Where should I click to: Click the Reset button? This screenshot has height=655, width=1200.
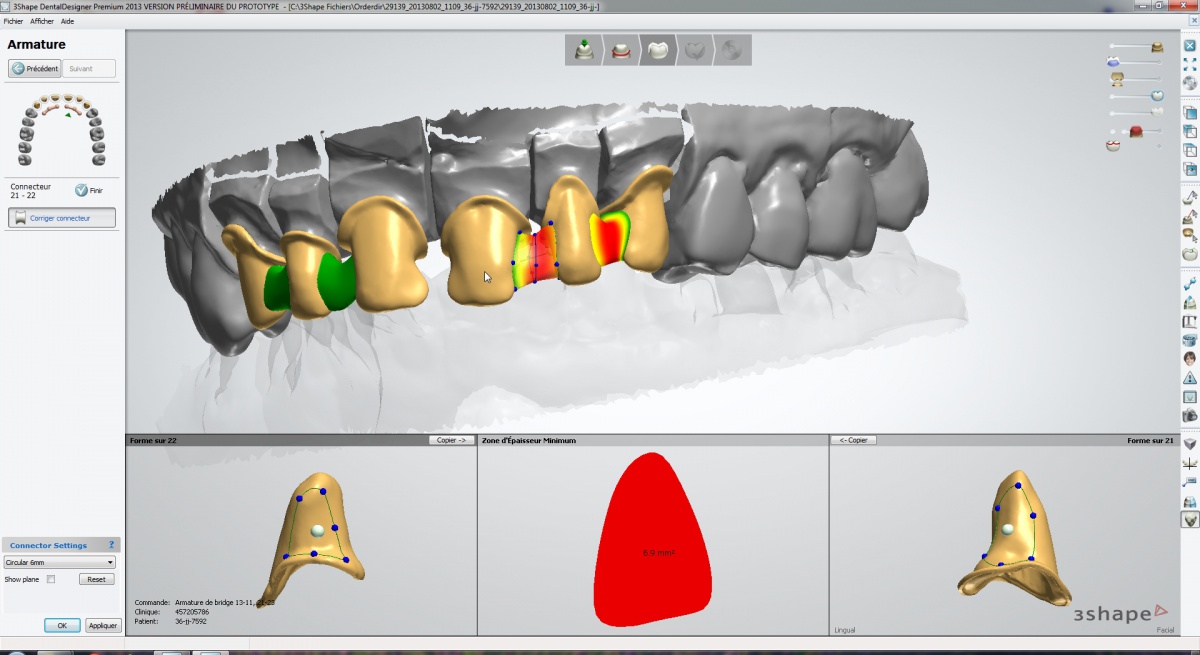pyautogui.click(x=96, y=579)
